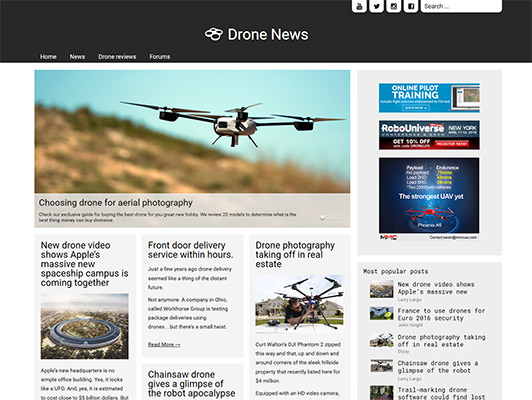Open the Facebook social icon
Image resolution: width=532 pixels, height=400 pixels.
(411, 6)
